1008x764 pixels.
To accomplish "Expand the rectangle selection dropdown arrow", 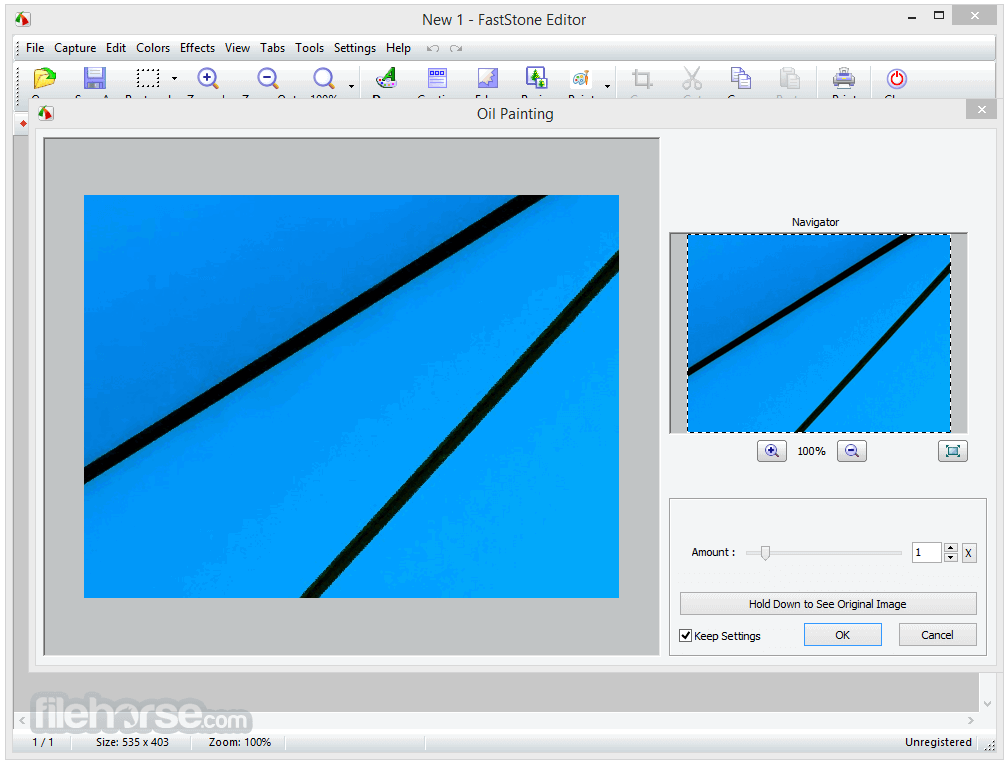I will pyautogui.click(x=174, y=79).
